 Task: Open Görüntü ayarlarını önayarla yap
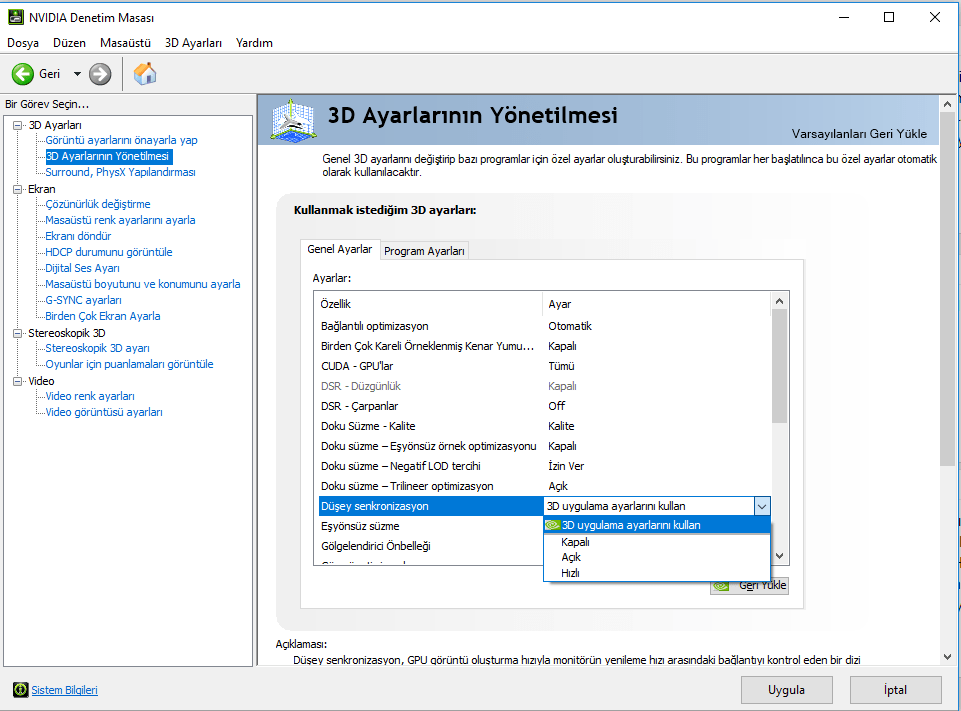121,140
